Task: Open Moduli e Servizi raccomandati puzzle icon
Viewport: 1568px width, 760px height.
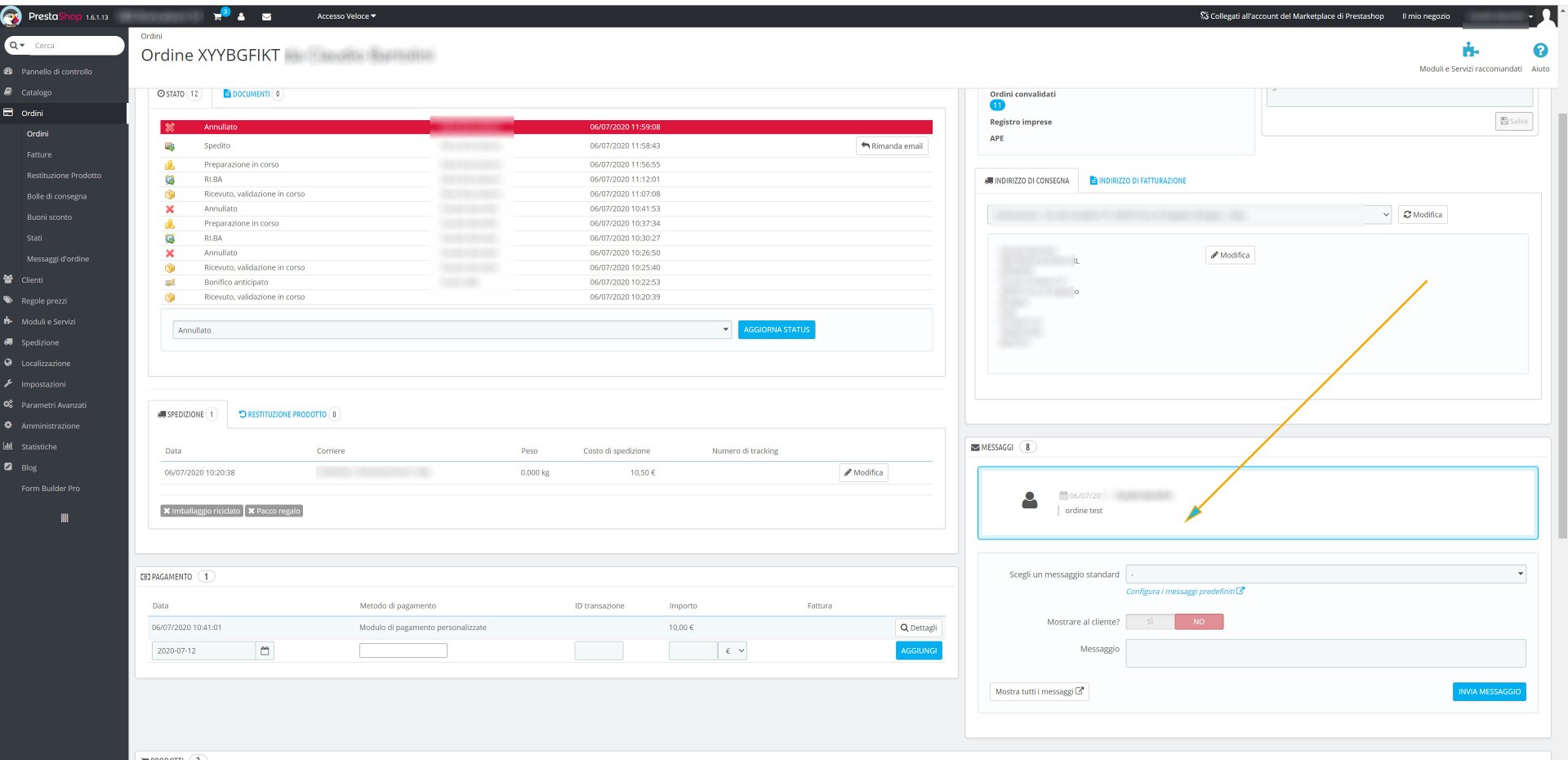Action: [x=1471, y=50]
